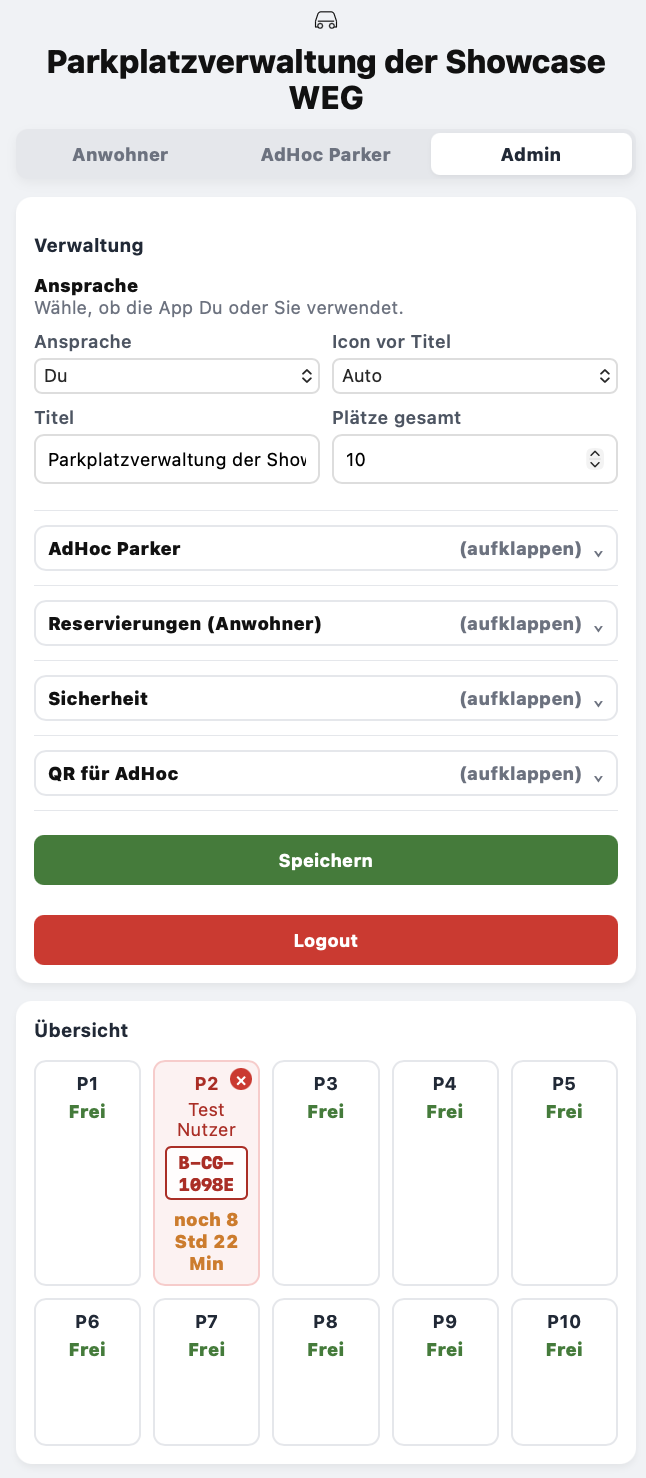
Task: Click into the Titel text field
Action: pyautogui.click(x=177, y=459)
